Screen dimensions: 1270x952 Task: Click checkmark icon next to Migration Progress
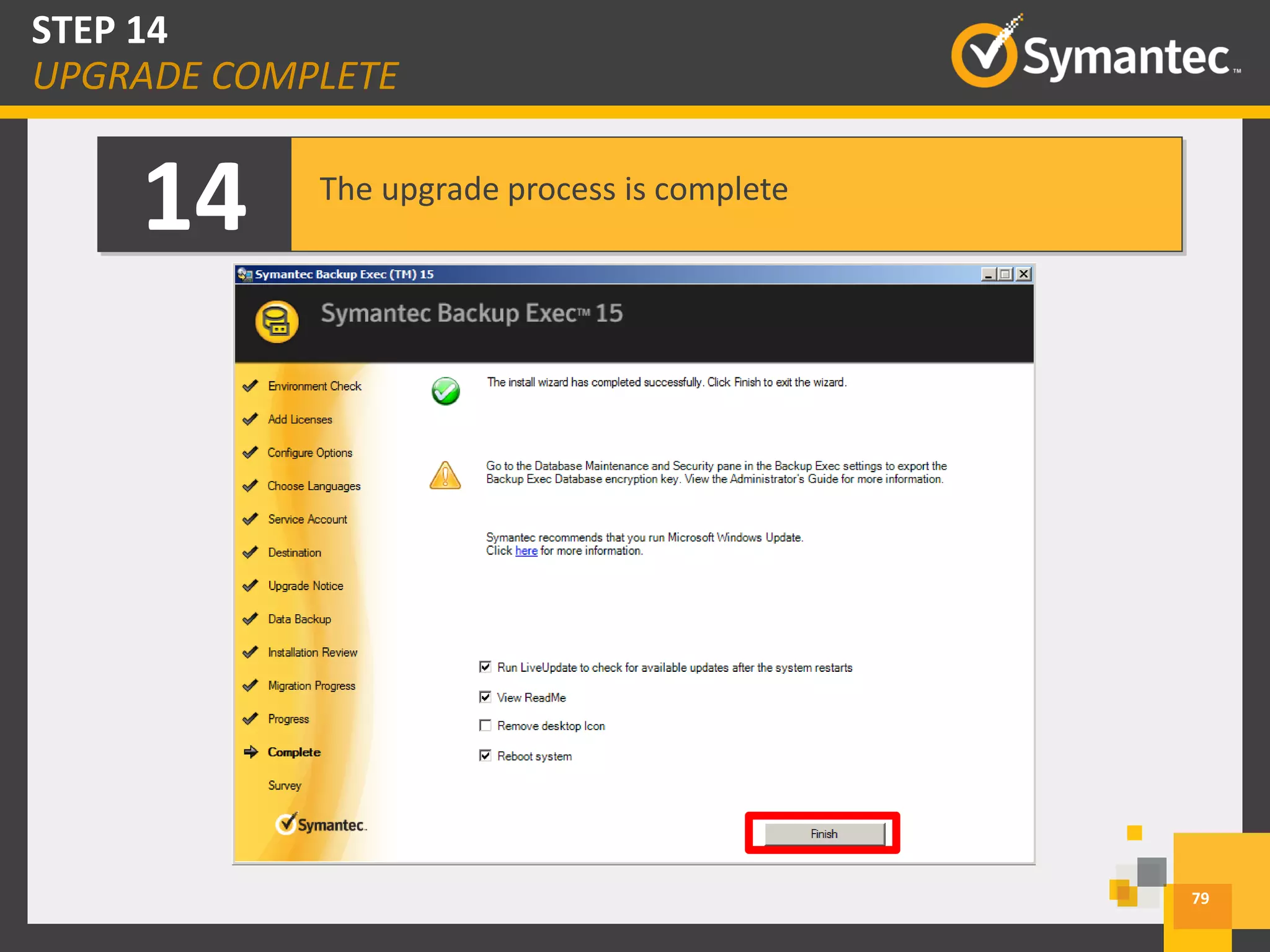pyautogui.click(x=251, y=685)
